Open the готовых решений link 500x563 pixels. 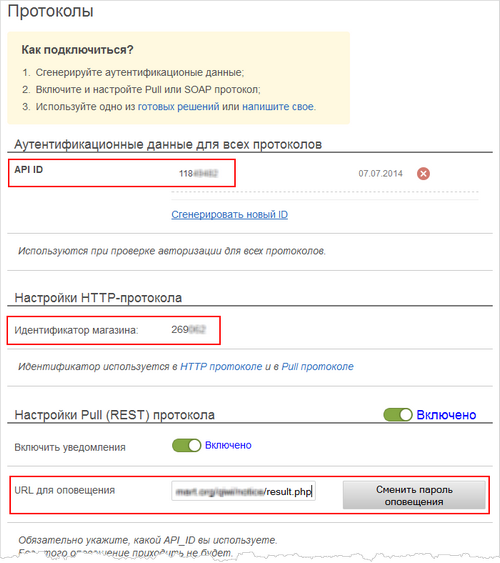coord(178,107)
